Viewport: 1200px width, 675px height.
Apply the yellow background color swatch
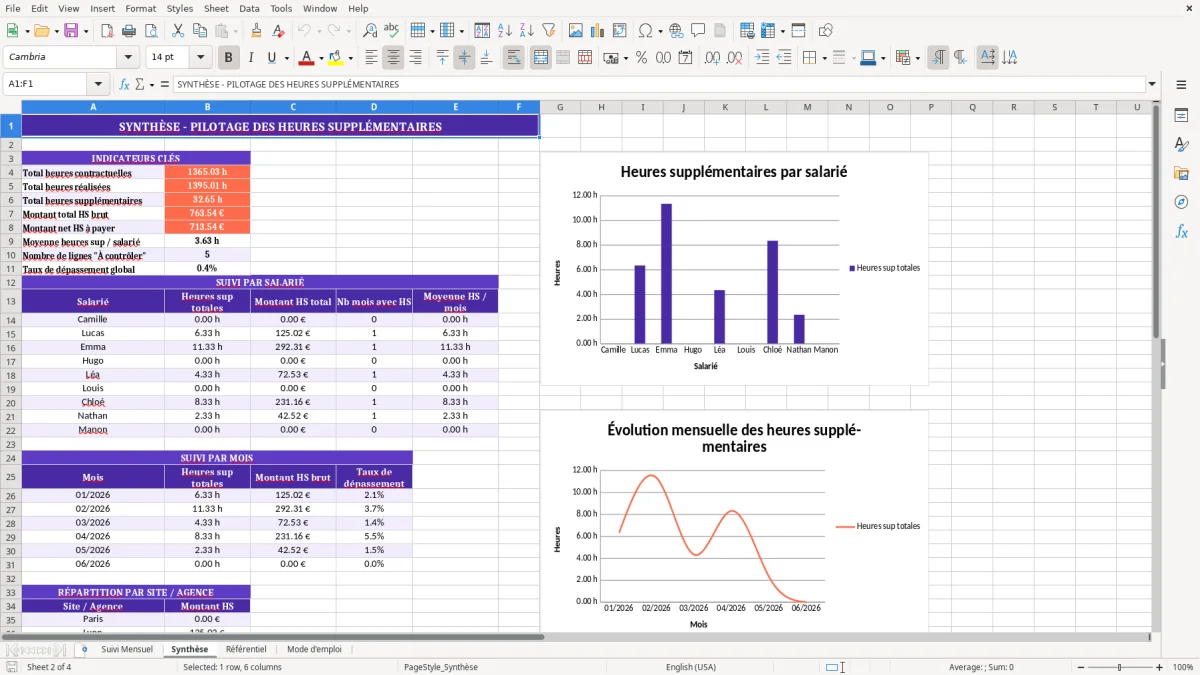pyautogui.click(x=335, y=58)
